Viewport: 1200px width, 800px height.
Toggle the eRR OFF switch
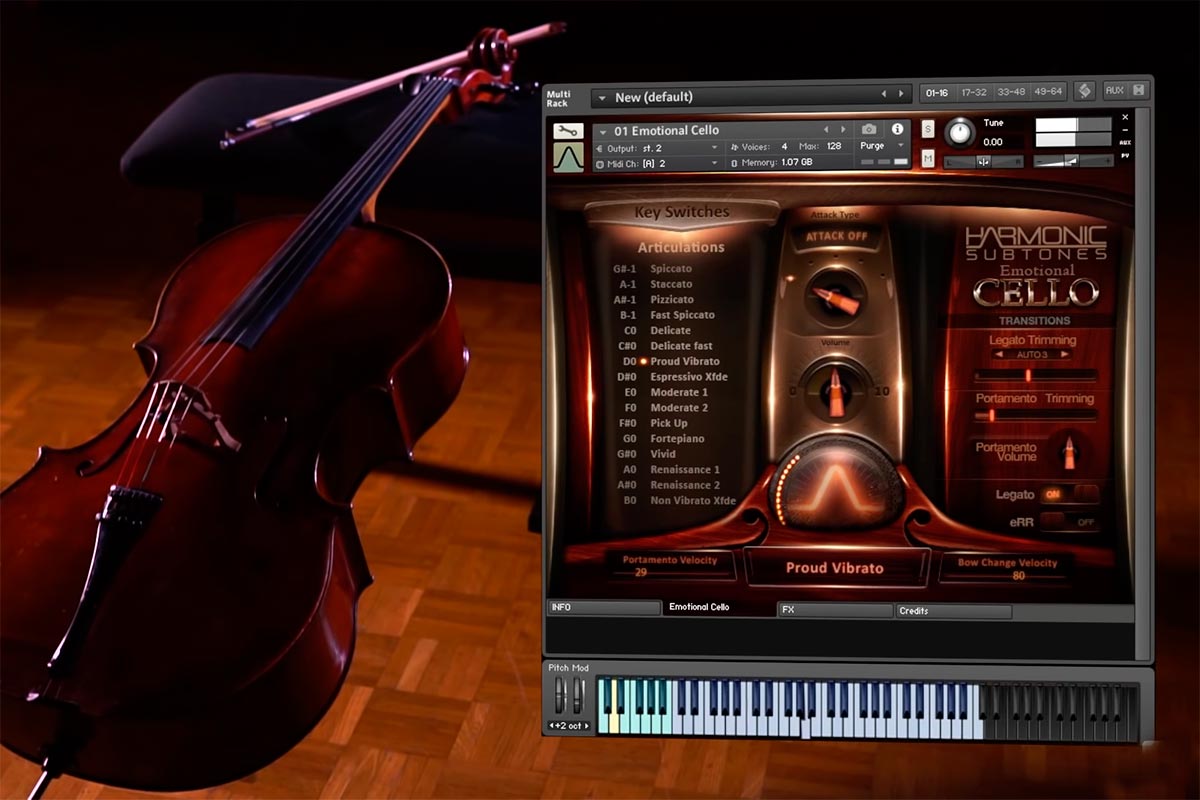pos(1069,522)
